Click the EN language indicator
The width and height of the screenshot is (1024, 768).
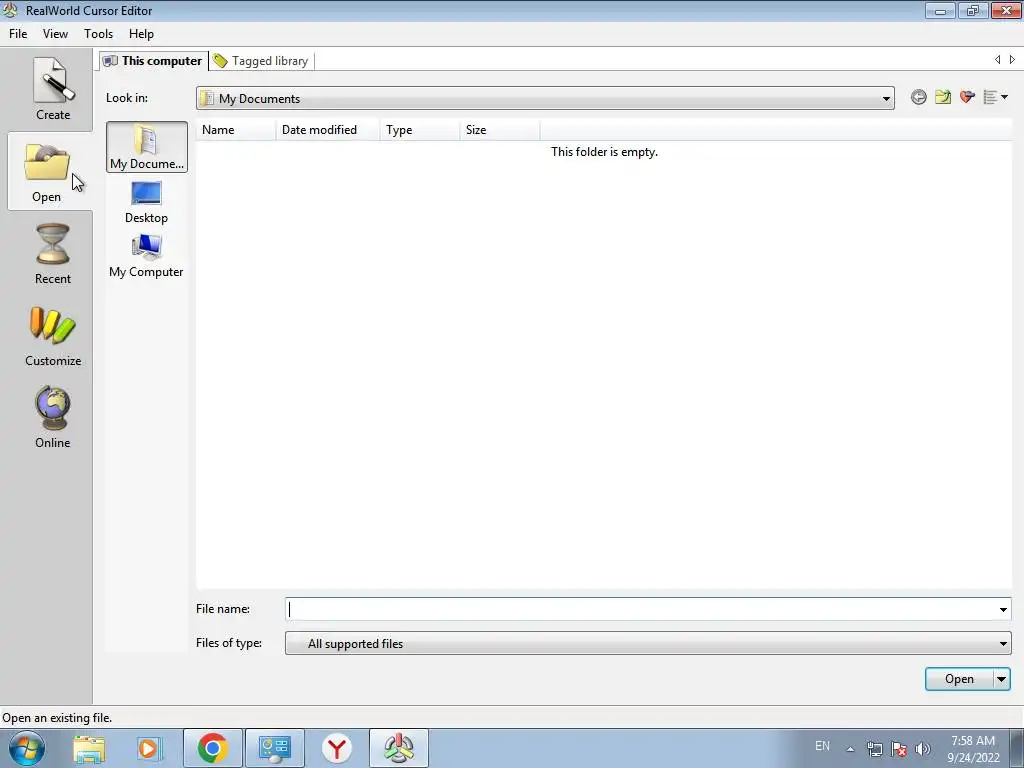(x=822, y=746)
